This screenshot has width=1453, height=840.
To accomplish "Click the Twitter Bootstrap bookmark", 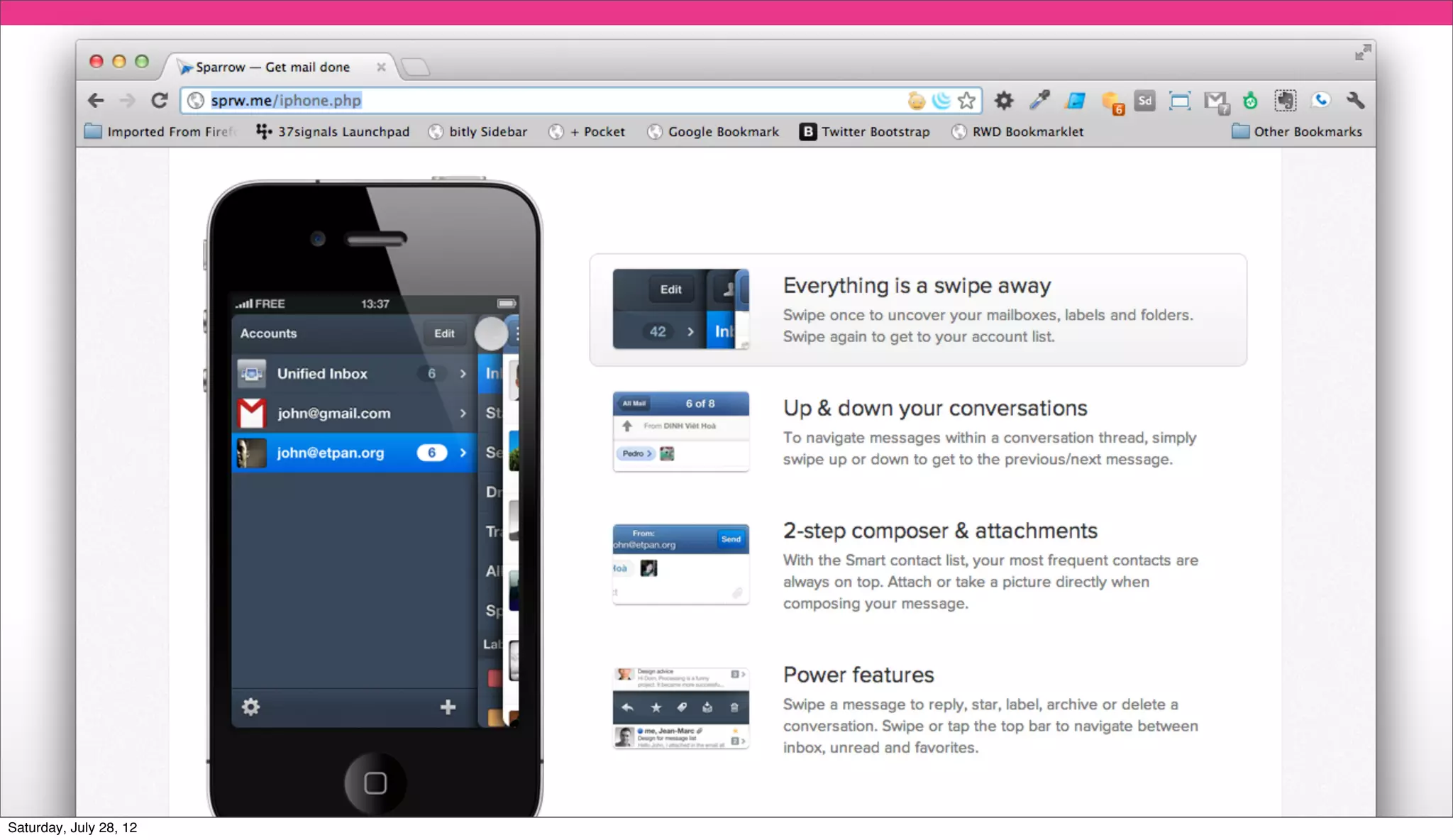I will (865, 131).
